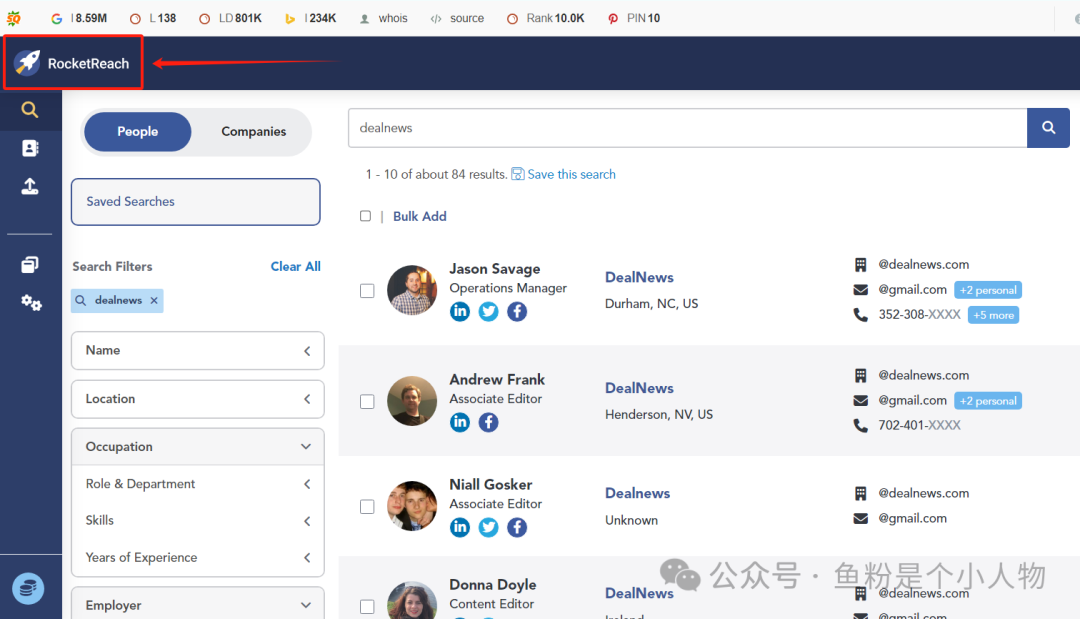Open Andrew Frank's Facebook icon
Image resolution: width=1080 pixels, height=619 pixels.
click(x=488, y=422)
